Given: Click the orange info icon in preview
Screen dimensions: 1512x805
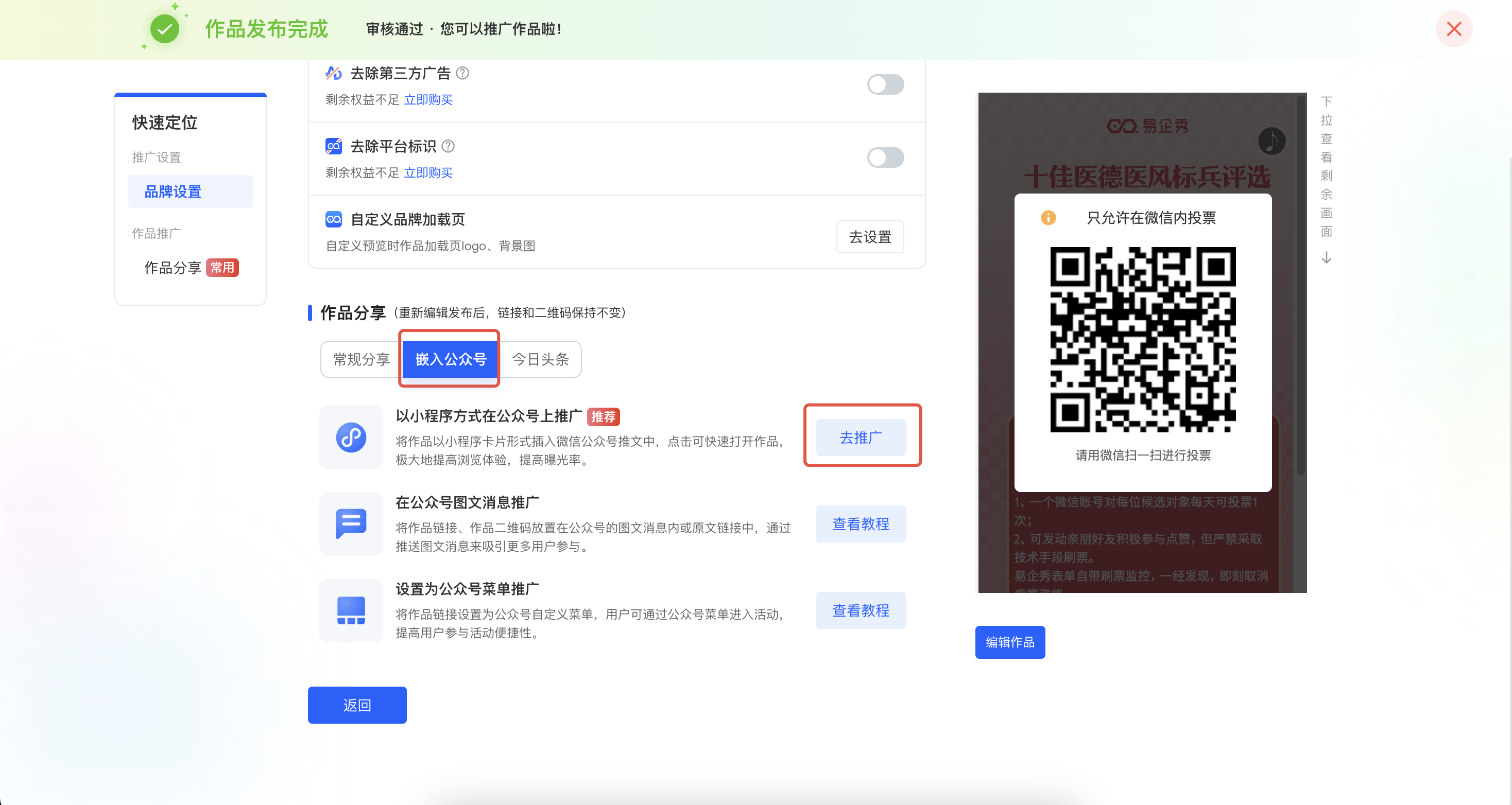Looking at the screenshot, I should pos(1047,218).
